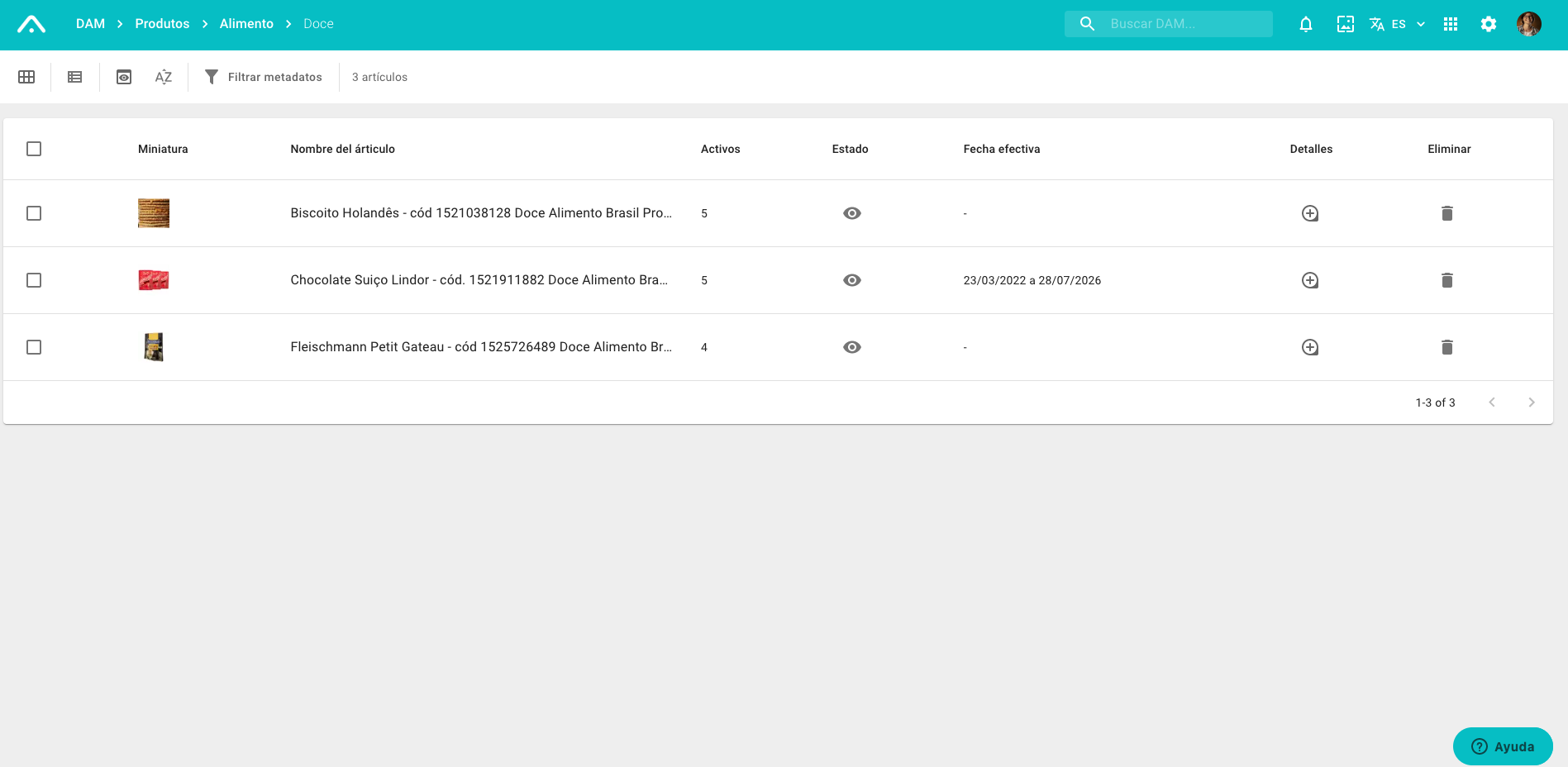Click the translate language icon
This screenshot has width=1568, height=767.
point(1377,24)
